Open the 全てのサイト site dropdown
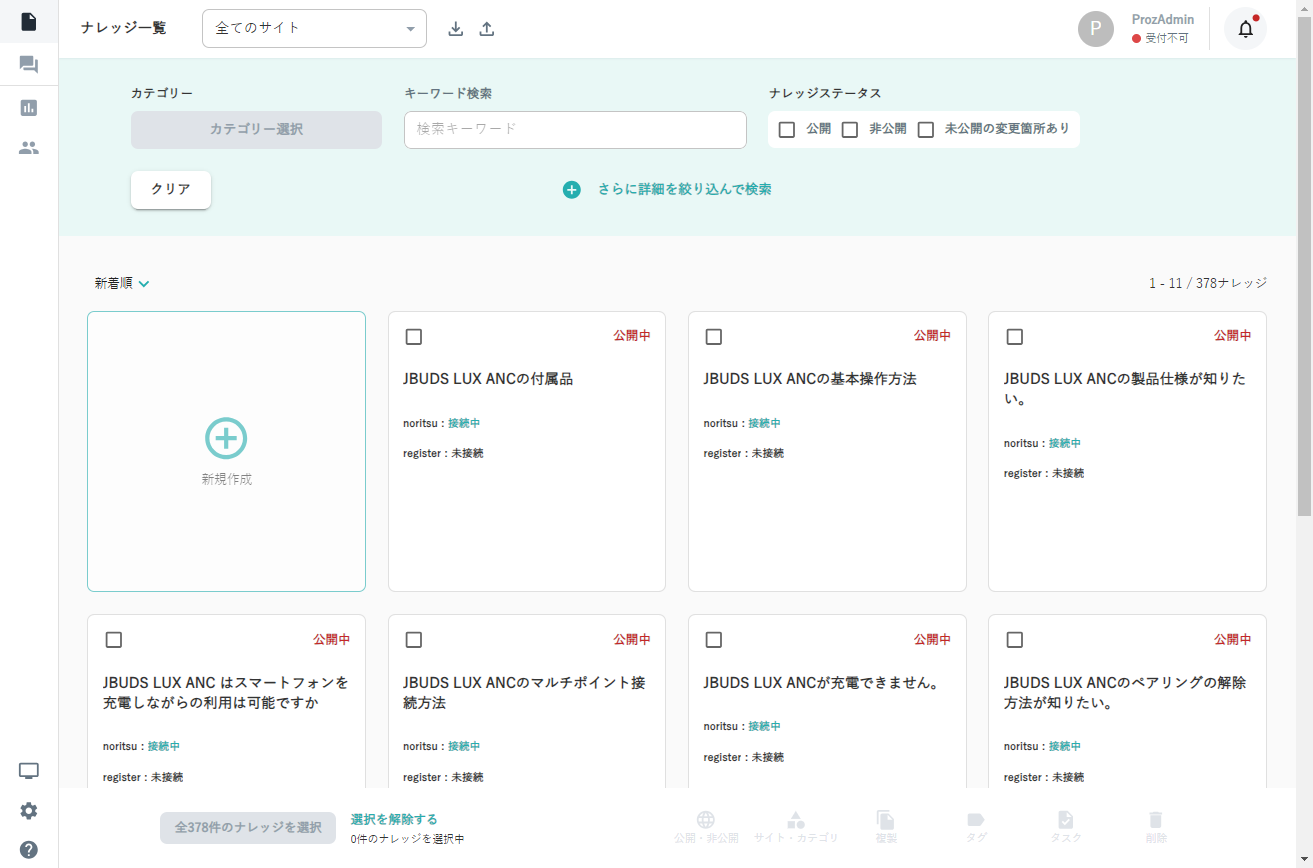1313x868 pixels. click(314, 29)
